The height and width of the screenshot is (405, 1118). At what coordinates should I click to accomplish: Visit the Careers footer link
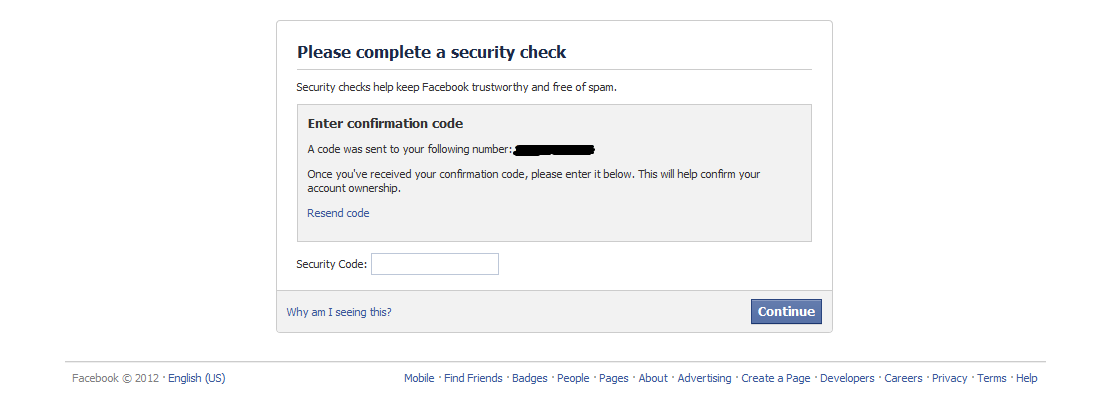coord(903,379)
